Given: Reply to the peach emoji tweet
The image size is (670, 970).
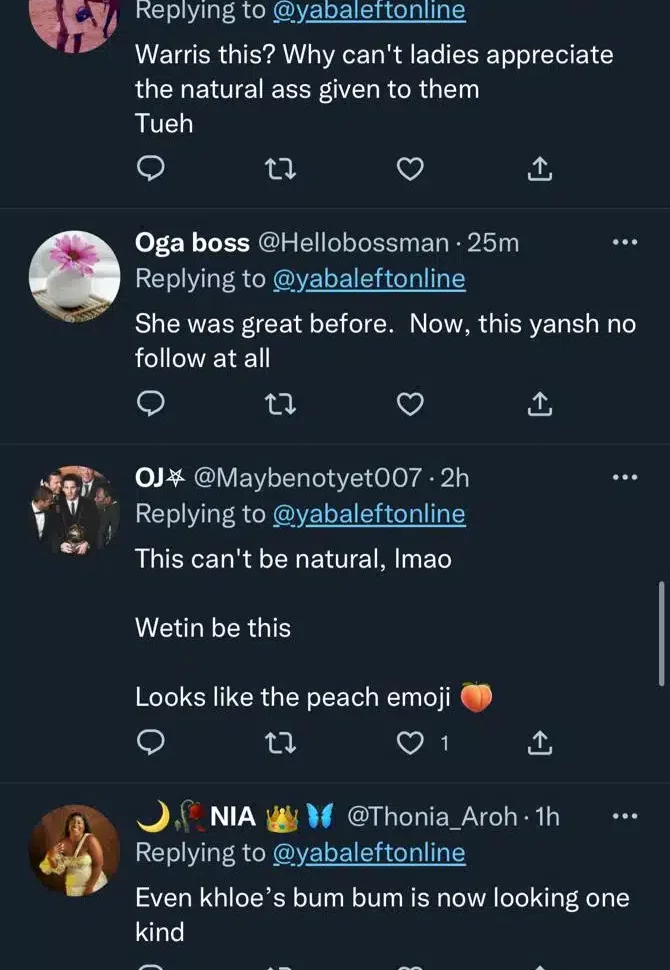Looking at the screenshot, I should pyautogui.click(x=150, y=743).
